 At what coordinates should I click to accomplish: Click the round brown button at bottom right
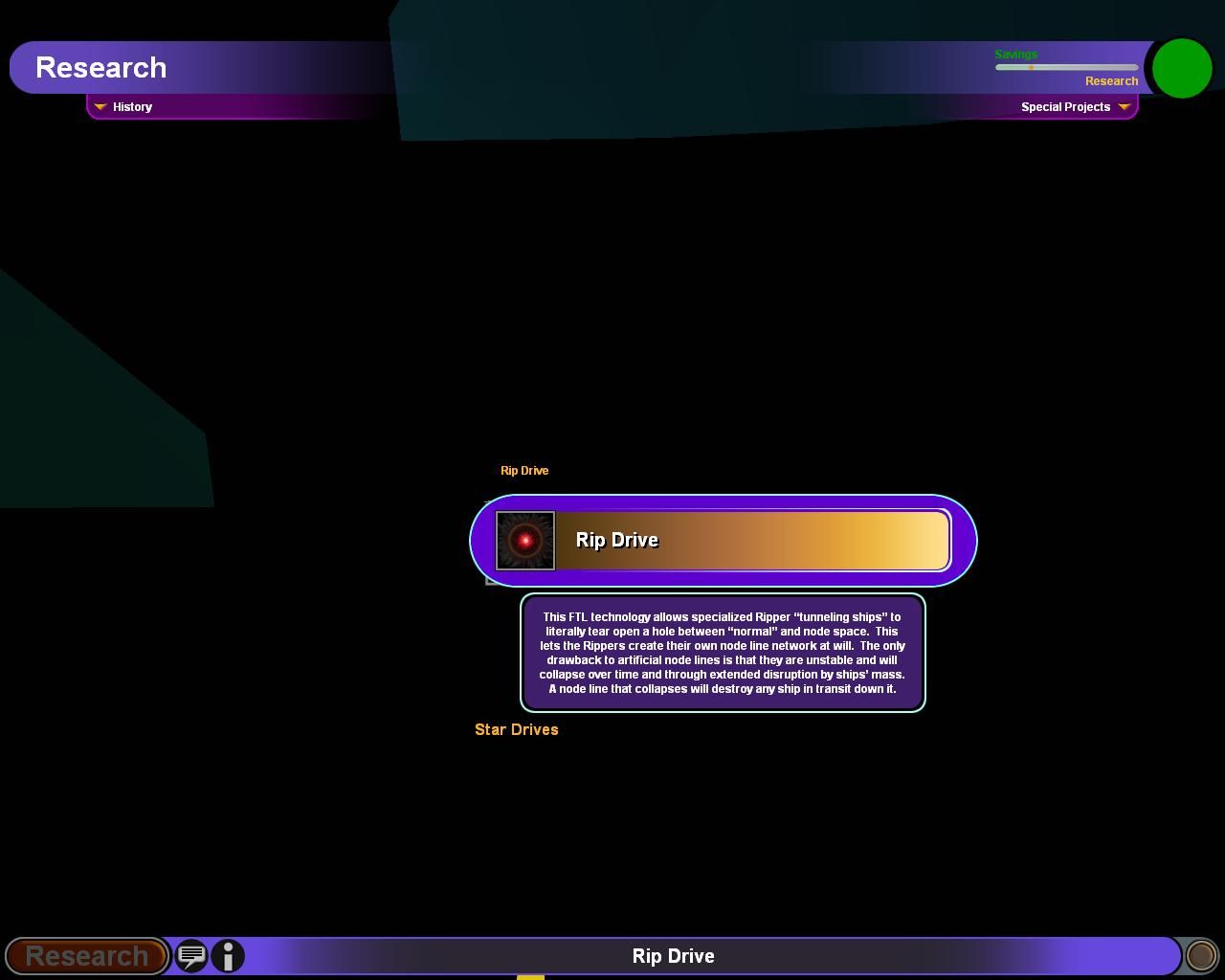coord(1200,955)
